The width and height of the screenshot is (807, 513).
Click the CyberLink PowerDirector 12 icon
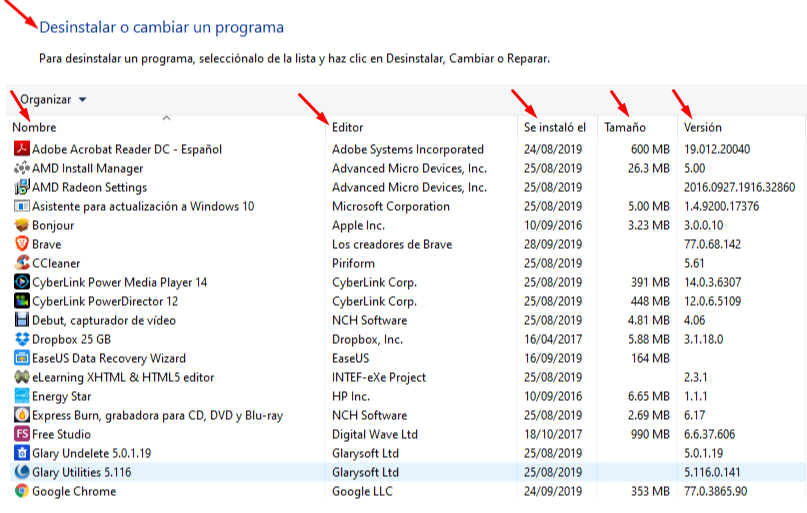pyautogui.click(x=22, y=301)
